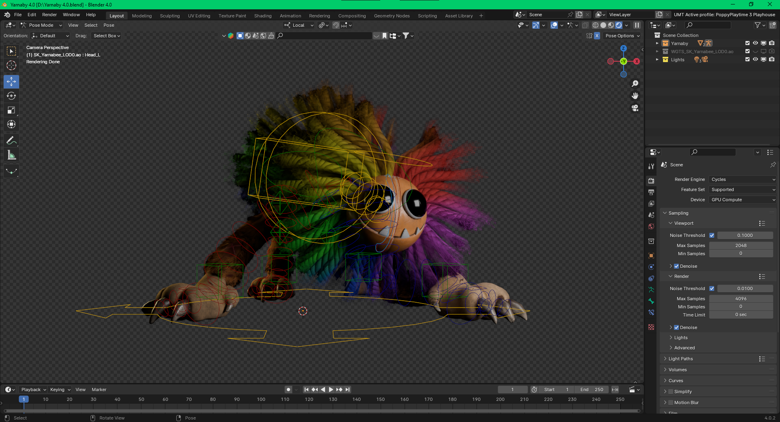Open the Object properties tab
Image resolution: width=780 pixels, height=422 pixels.
pos(651,255)
